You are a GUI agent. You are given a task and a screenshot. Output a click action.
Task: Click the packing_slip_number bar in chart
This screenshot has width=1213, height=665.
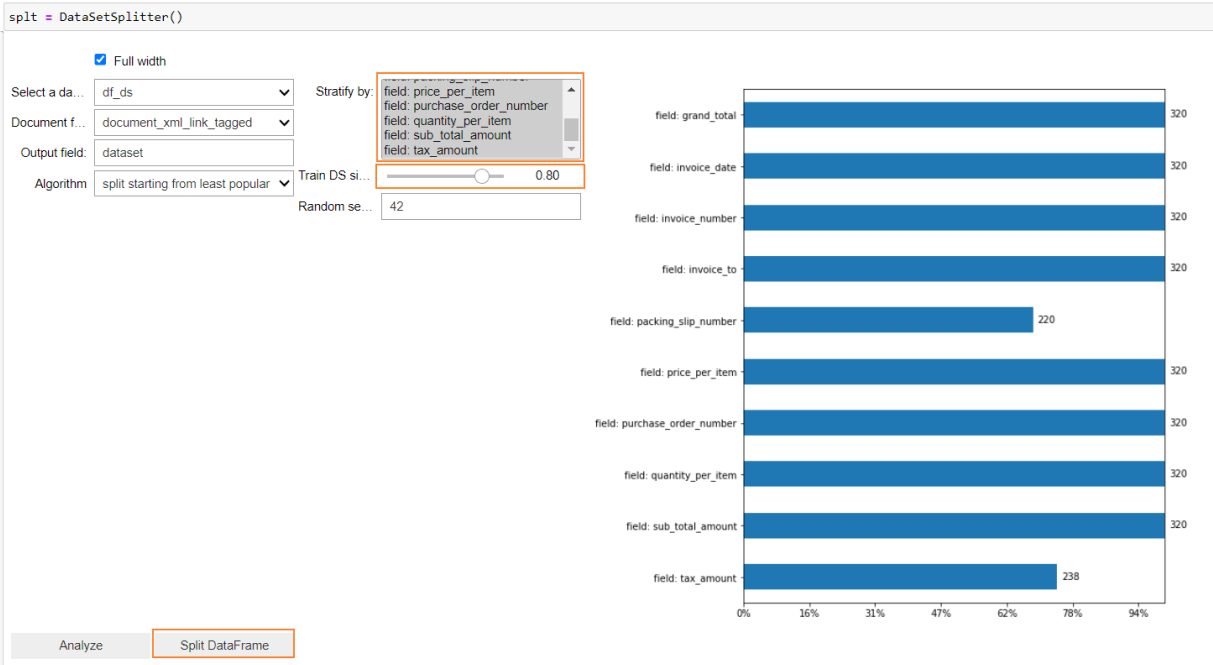coord(888,320)
